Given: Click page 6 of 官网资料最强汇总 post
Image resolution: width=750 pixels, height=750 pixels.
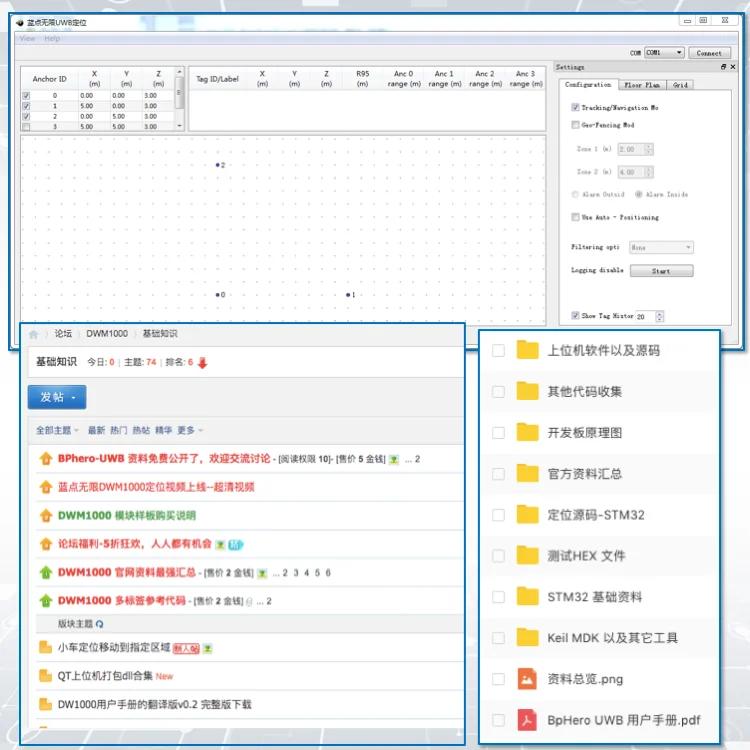Looking at the screenshot, I should (328, 573).
